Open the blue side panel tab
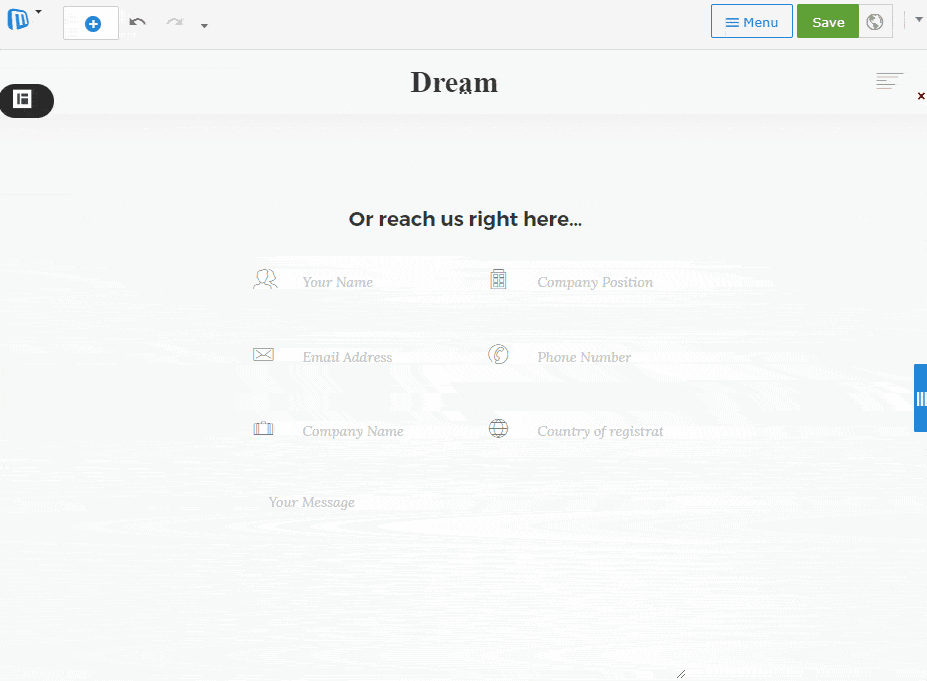927x681 pixels. (x=920, y=398)
